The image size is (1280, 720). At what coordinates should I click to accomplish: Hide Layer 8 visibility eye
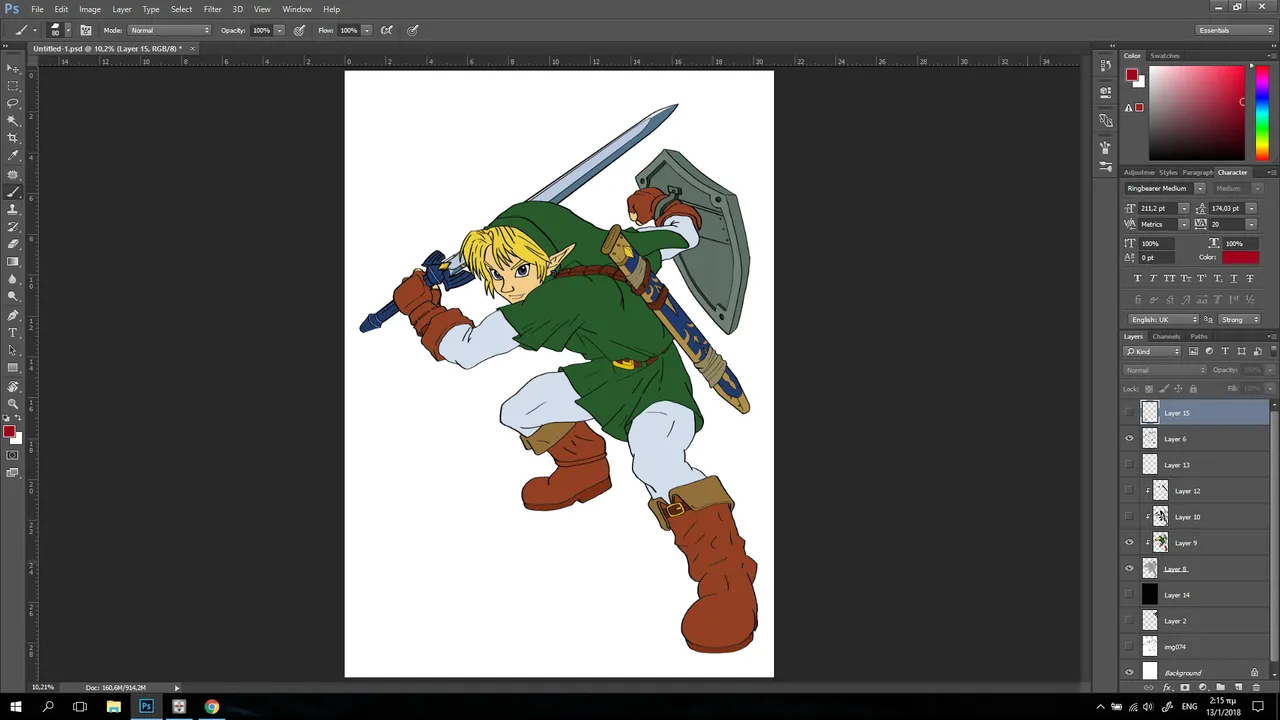[x=1130, y=569]
